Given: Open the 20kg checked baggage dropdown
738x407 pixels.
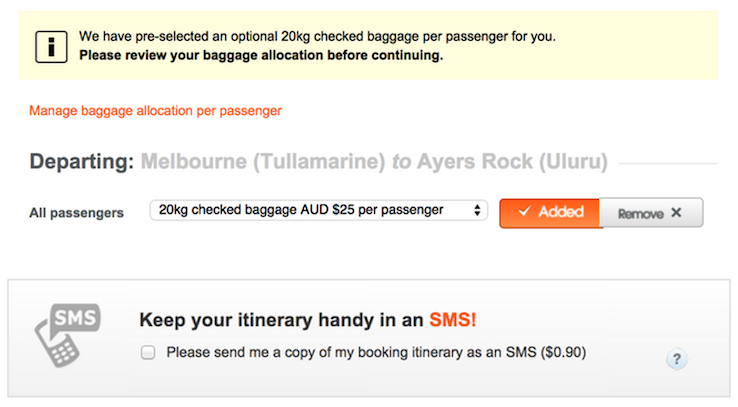Looking at the screenshot, I should click(316, 211).
